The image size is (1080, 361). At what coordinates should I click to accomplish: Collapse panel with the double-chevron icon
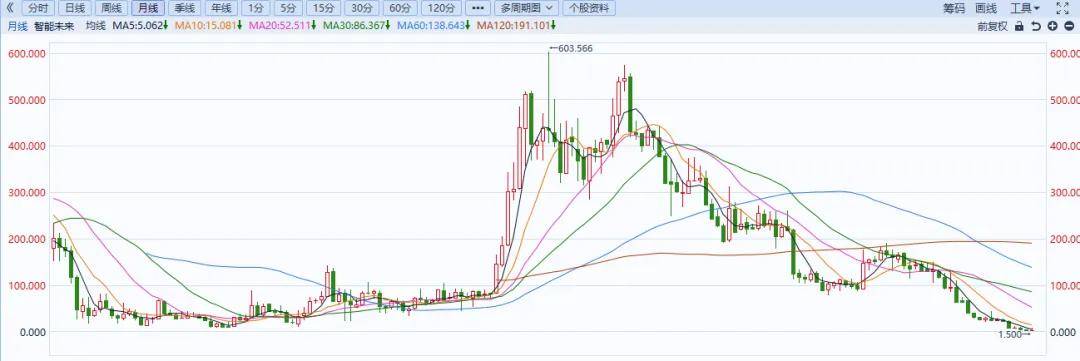[x=9, y=8]
